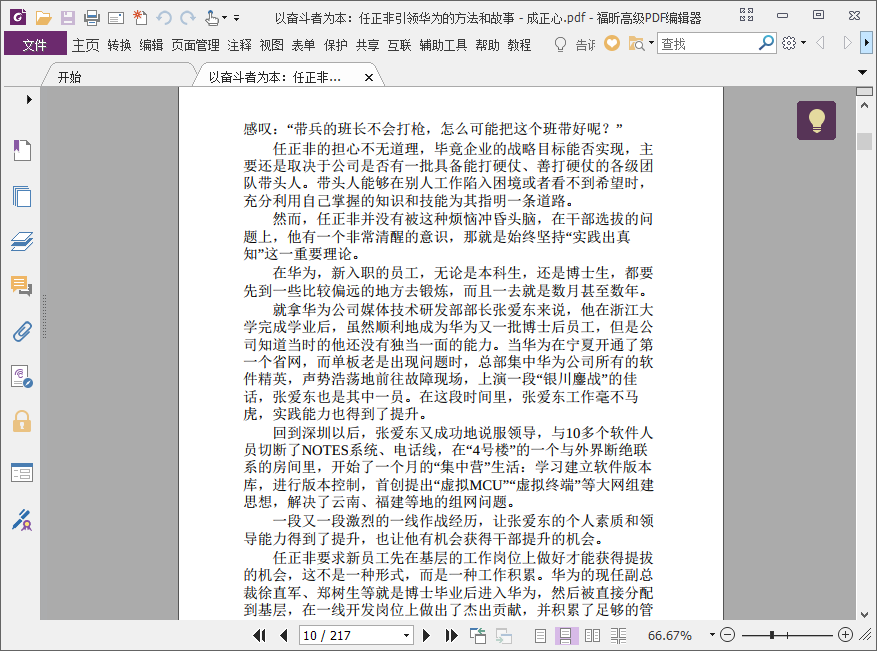Open the tab list dropdown arrow
The height and width of the screenshot is (651, 877).
coord(862,72)
